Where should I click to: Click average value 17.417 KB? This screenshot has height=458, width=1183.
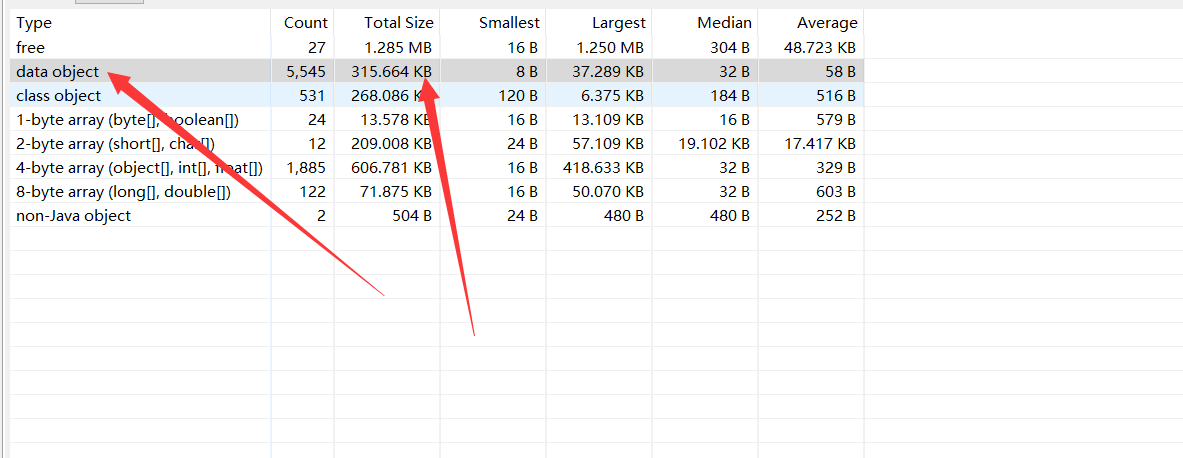coord(820,144)
